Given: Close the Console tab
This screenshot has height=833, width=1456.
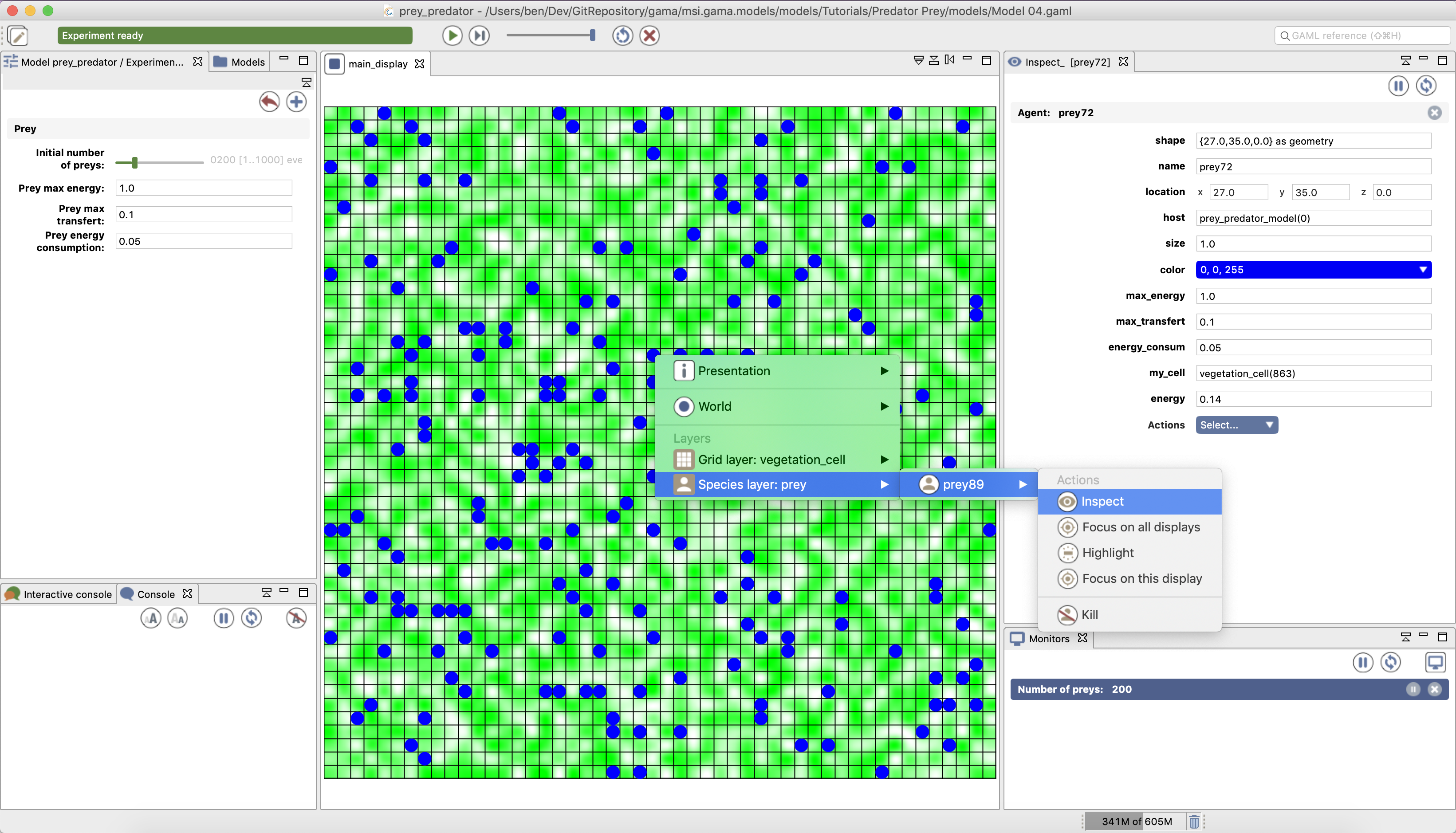Looking at the screenshot, I should (x=187, y=594).
